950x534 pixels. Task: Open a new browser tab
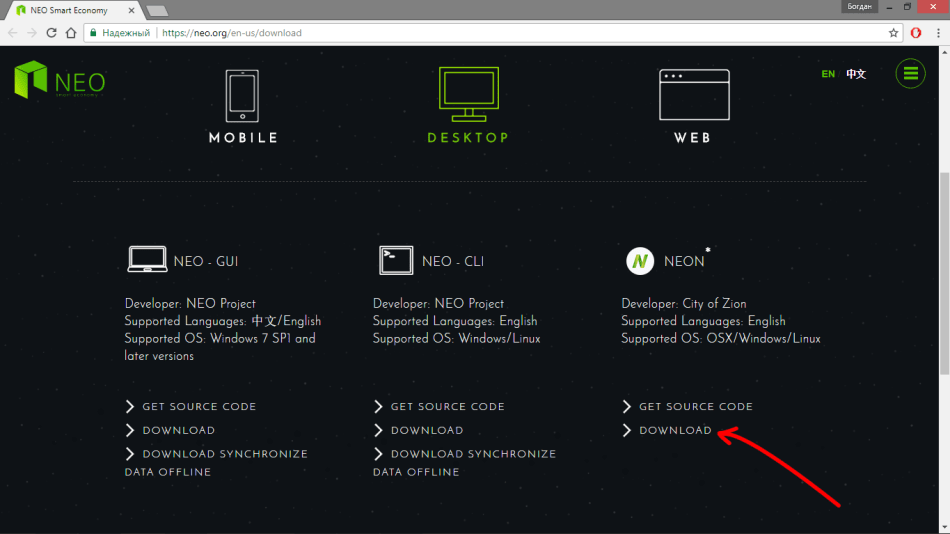click(x=158, y=11)
